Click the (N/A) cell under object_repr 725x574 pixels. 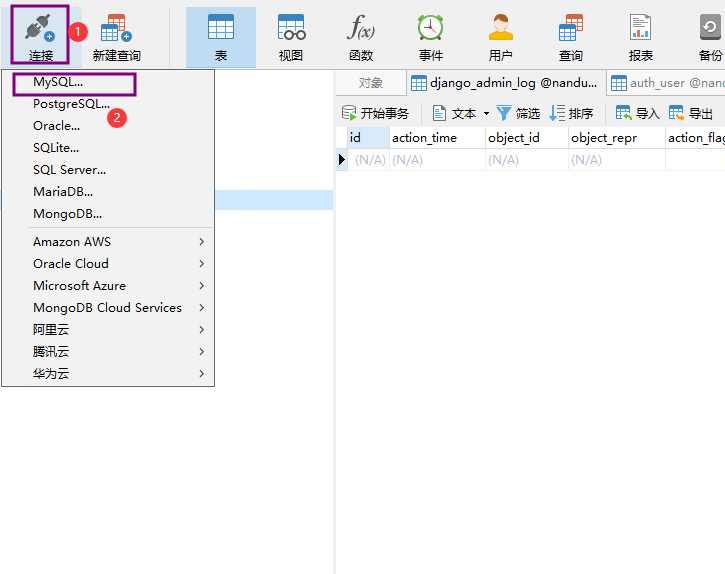[x=617, y=160]
